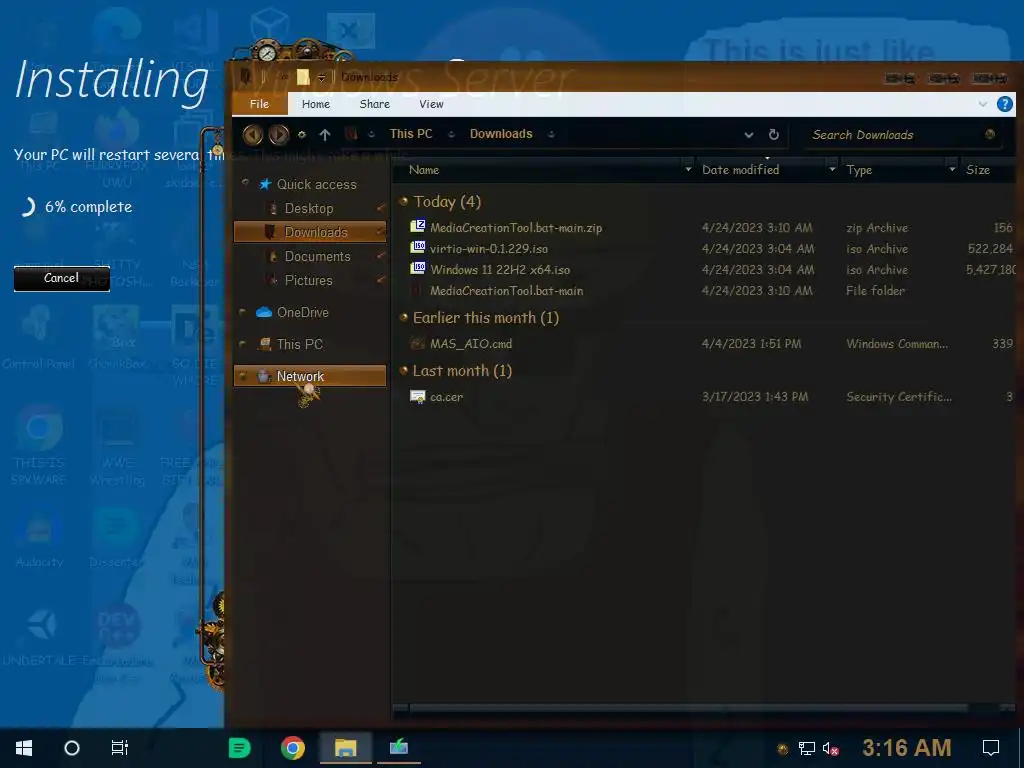Image resolution: width=1024 pixels, height=768 pixels.
Task: Open the network status tray icon
Action: [807, 748]
